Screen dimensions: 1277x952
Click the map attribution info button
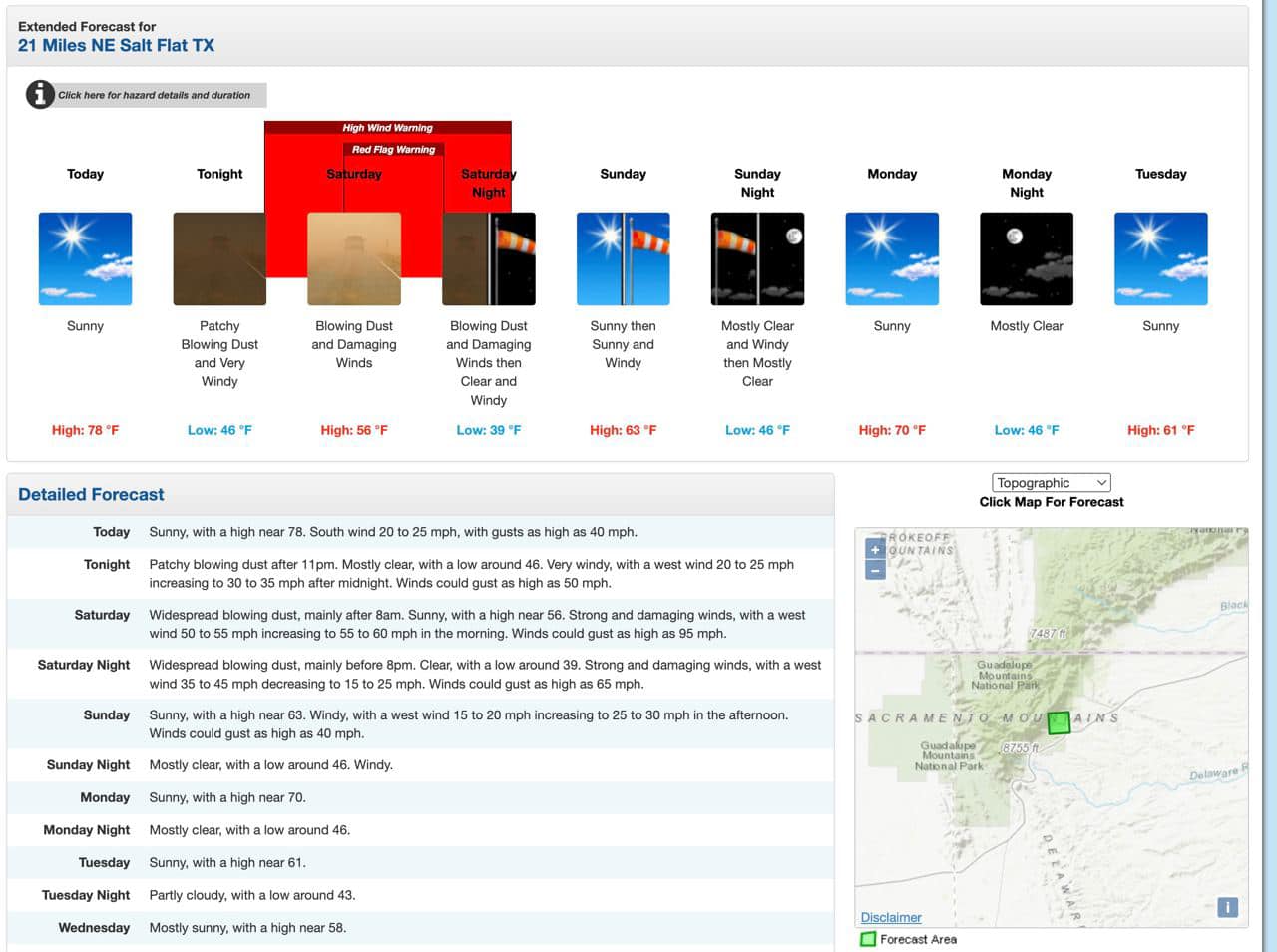pos(1228,907)
